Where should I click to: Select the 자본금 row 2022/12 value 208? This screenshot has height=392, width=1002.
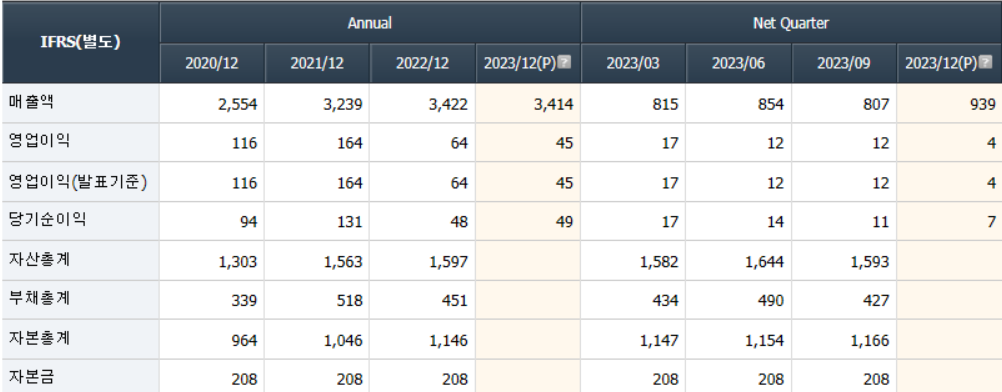456,379
